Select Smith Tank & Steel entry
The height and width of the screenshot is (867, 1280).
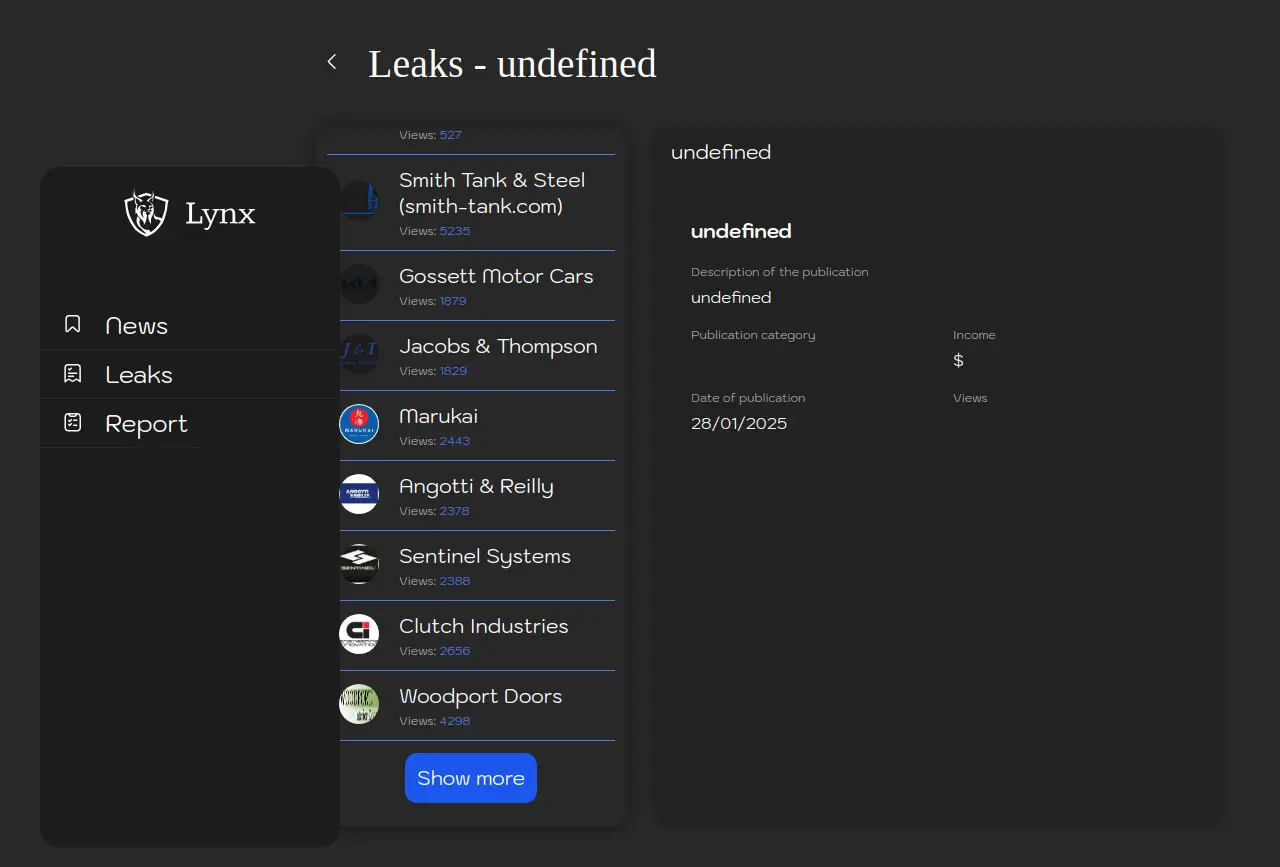pyautogui.click(x=492, y=193)
